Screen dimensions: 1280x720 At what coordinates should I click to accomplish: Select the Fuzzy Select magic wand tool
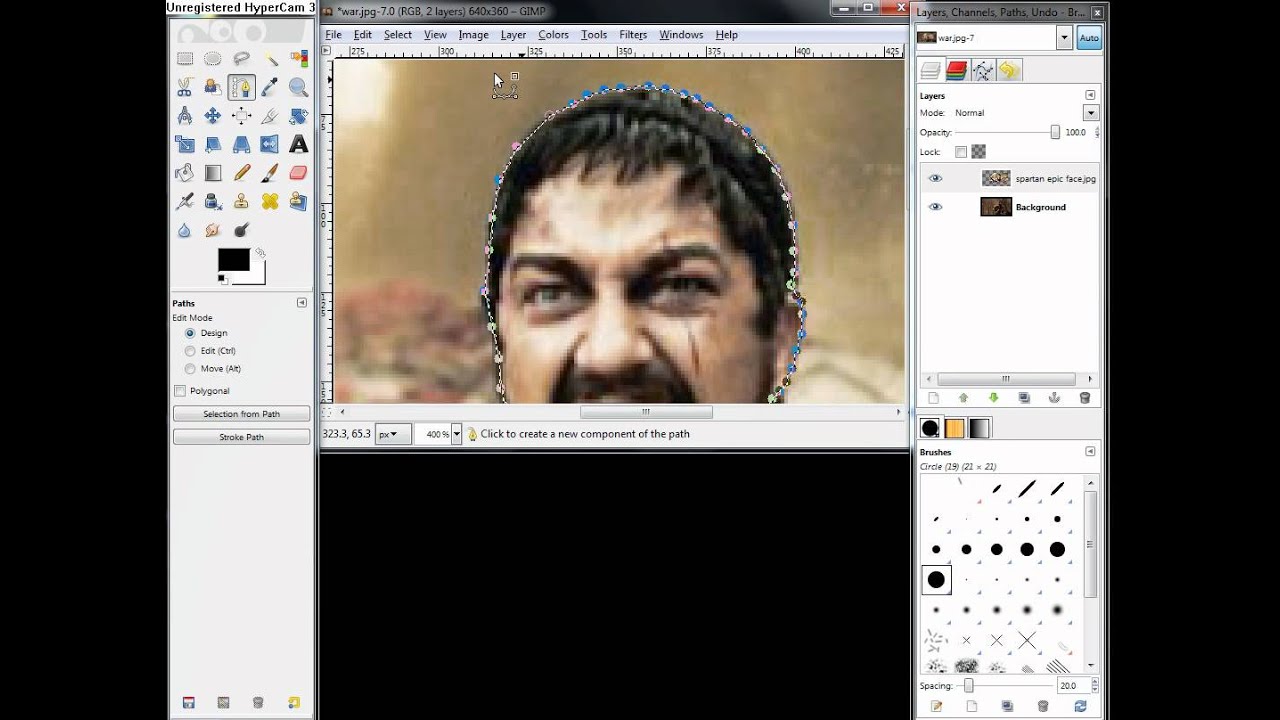click(270, 59)
